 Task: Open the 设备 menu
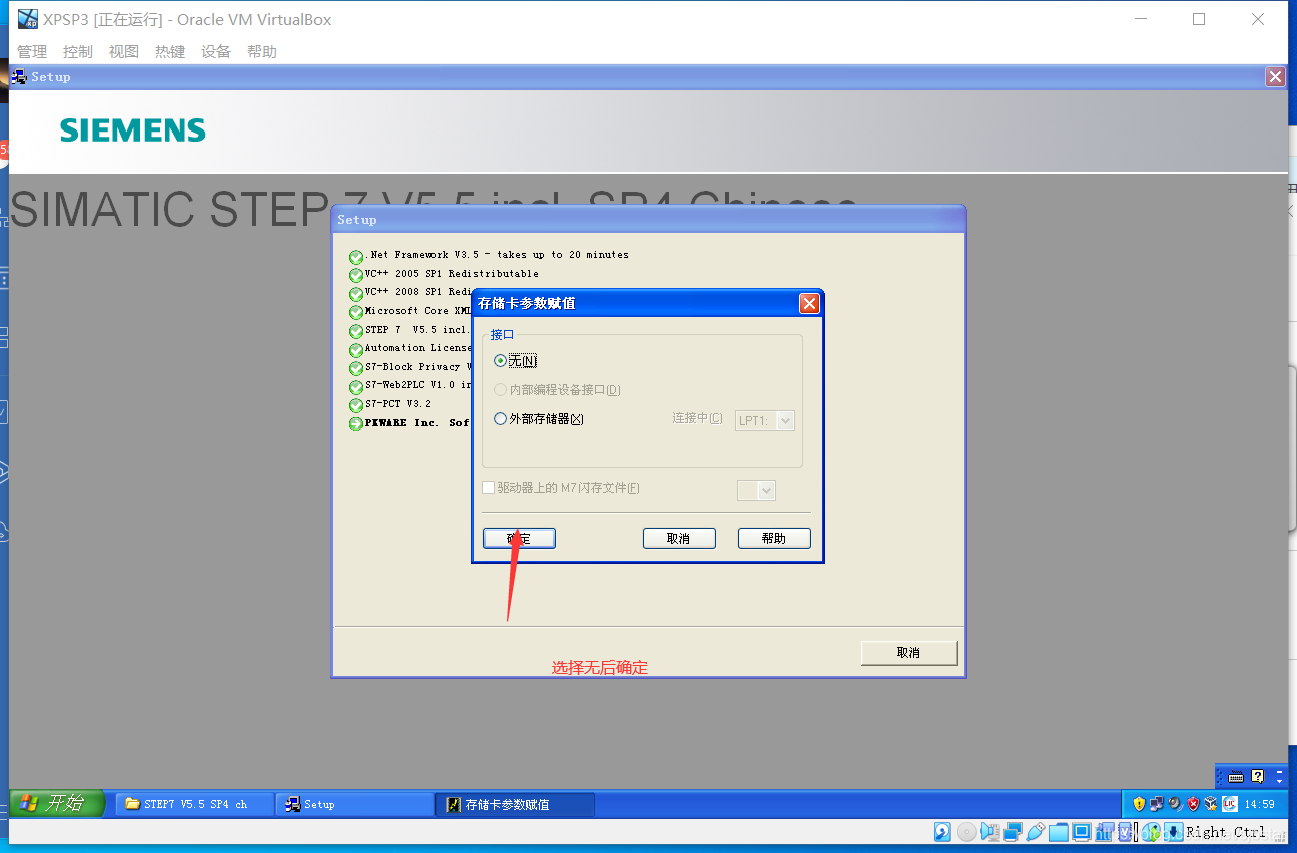(x=216, y=51)
